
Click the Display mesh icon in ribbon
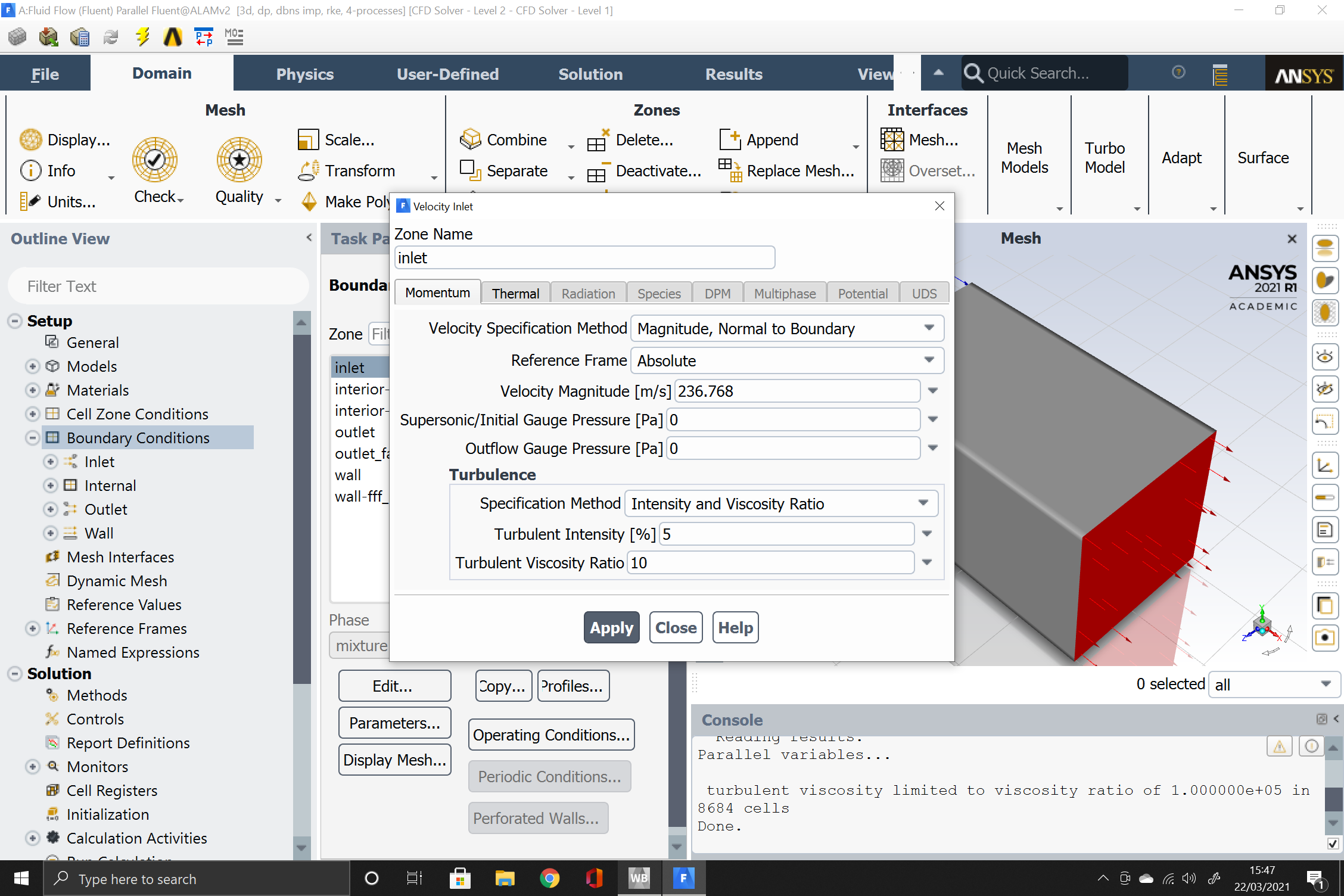pos(30,139)
